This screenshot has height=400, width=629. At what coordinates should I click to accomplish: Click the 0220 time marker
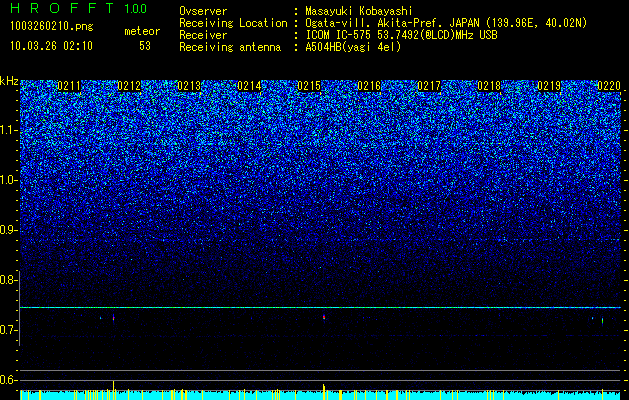[609, 86]
